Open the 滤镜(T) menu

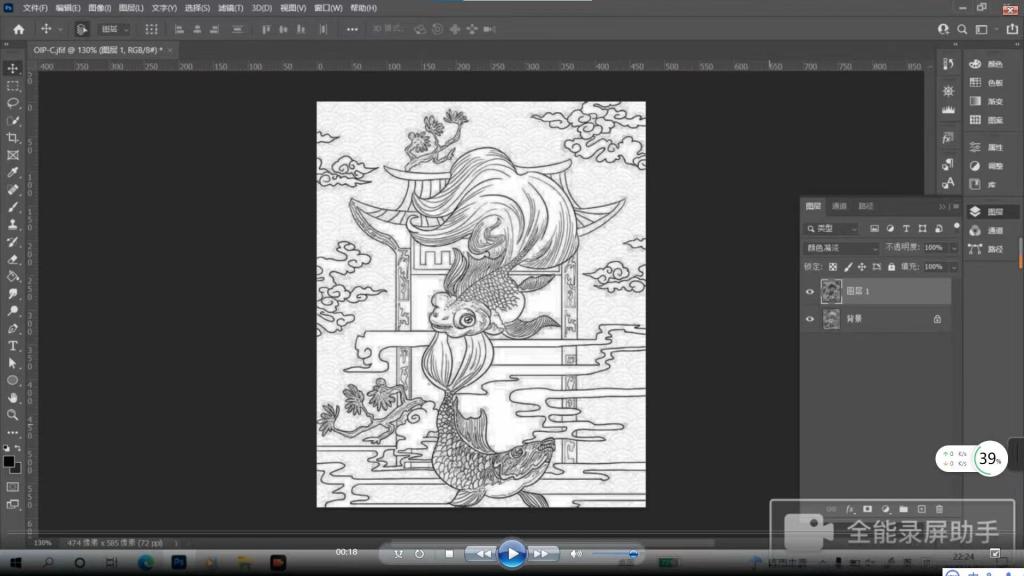coord(231,8)
